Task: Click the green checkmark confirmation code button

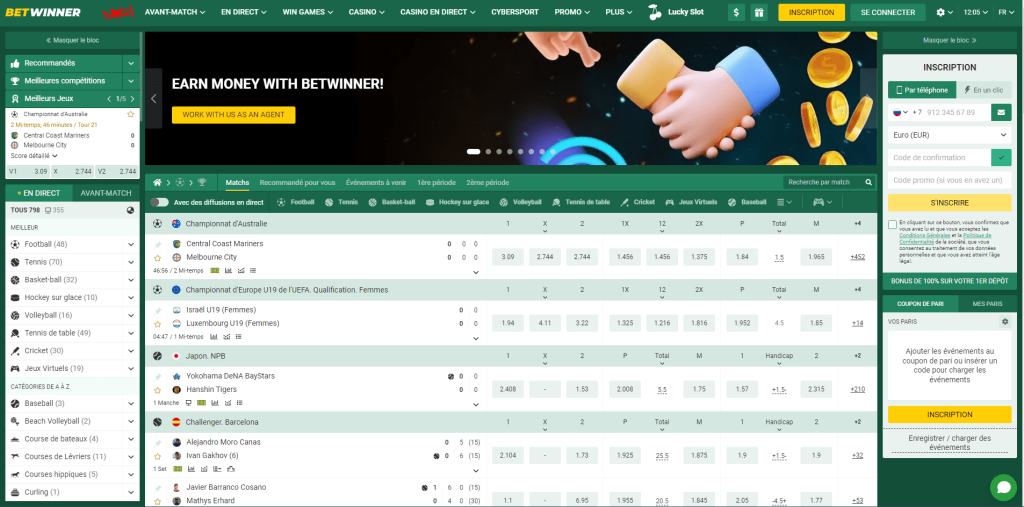Action: [x=1001, y=157]
